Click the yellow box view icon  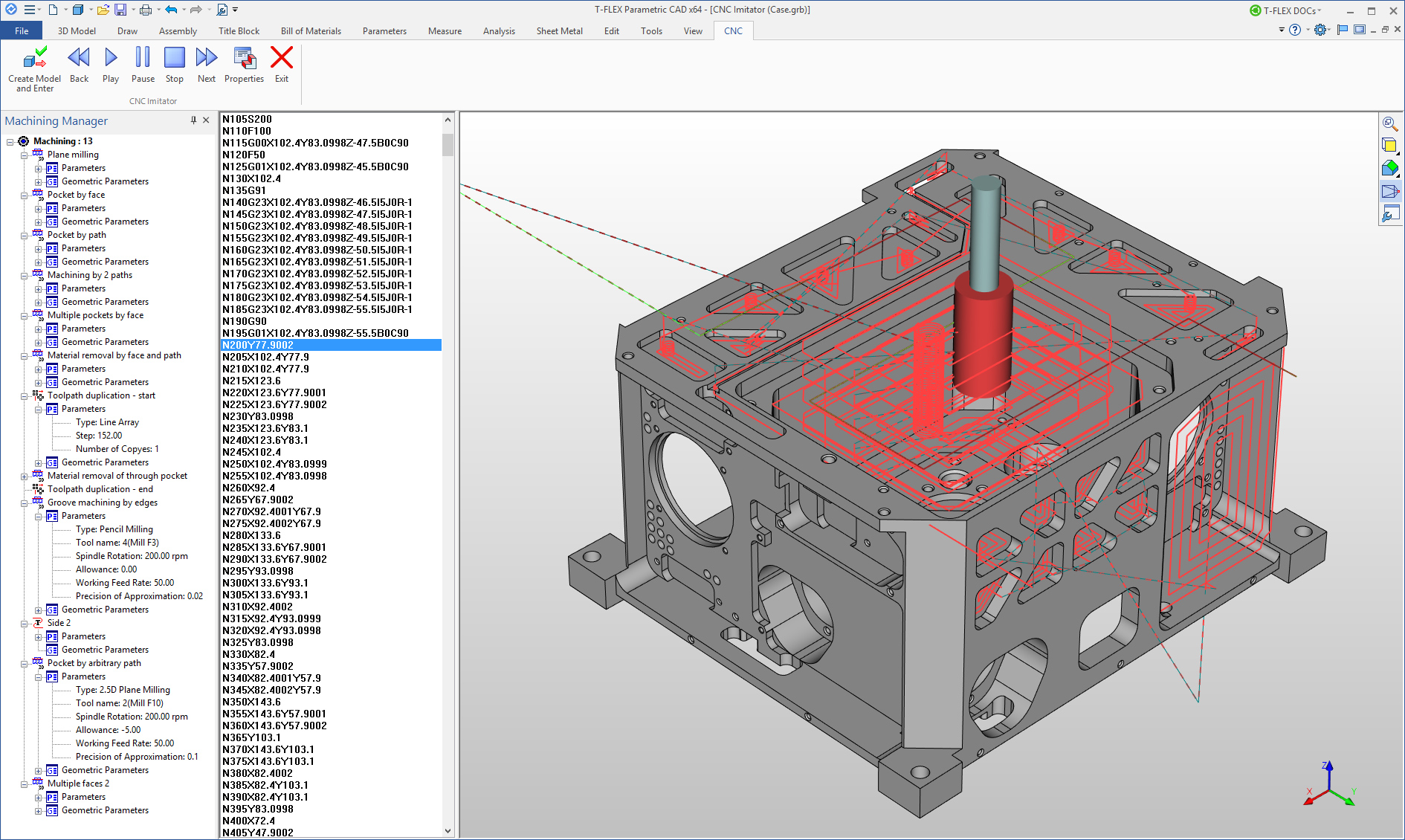click(x=1389, y=146)
